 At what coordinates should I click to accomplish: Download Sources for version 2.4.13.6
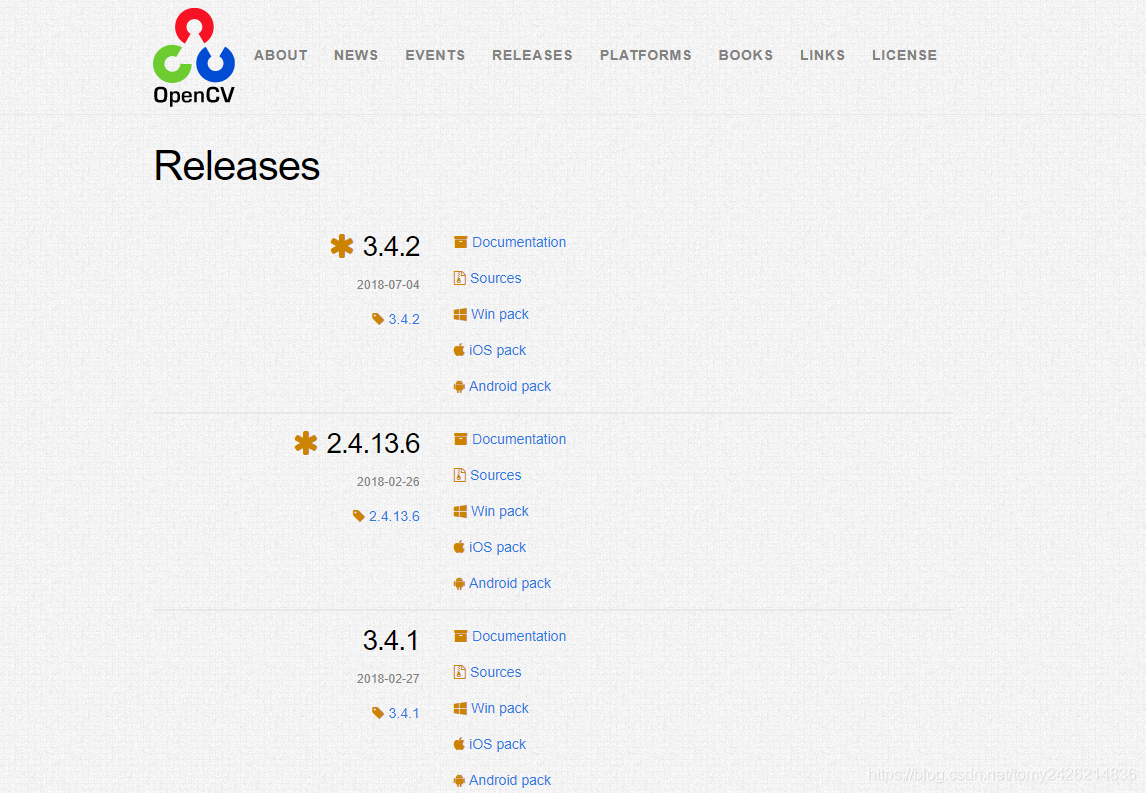click(496, 475)
